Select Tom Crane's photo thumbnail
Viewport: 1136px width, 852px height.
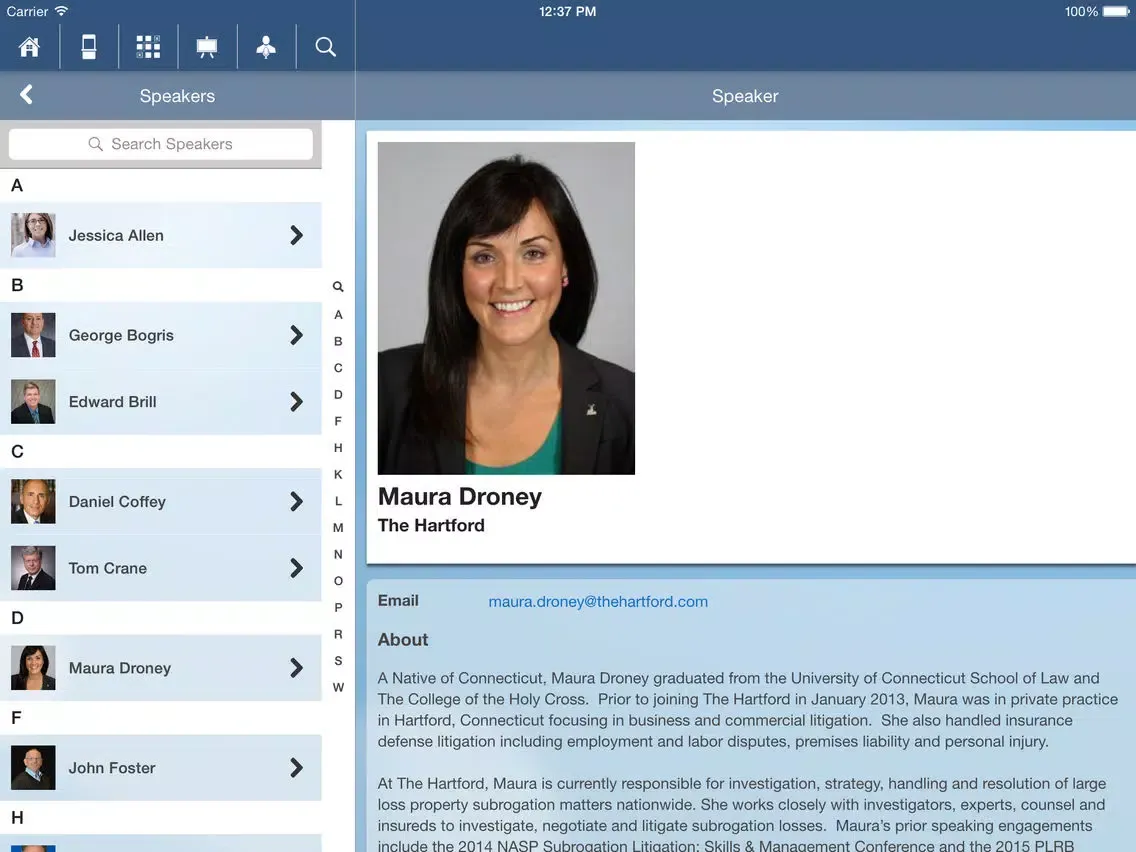[x=33, y=568]
